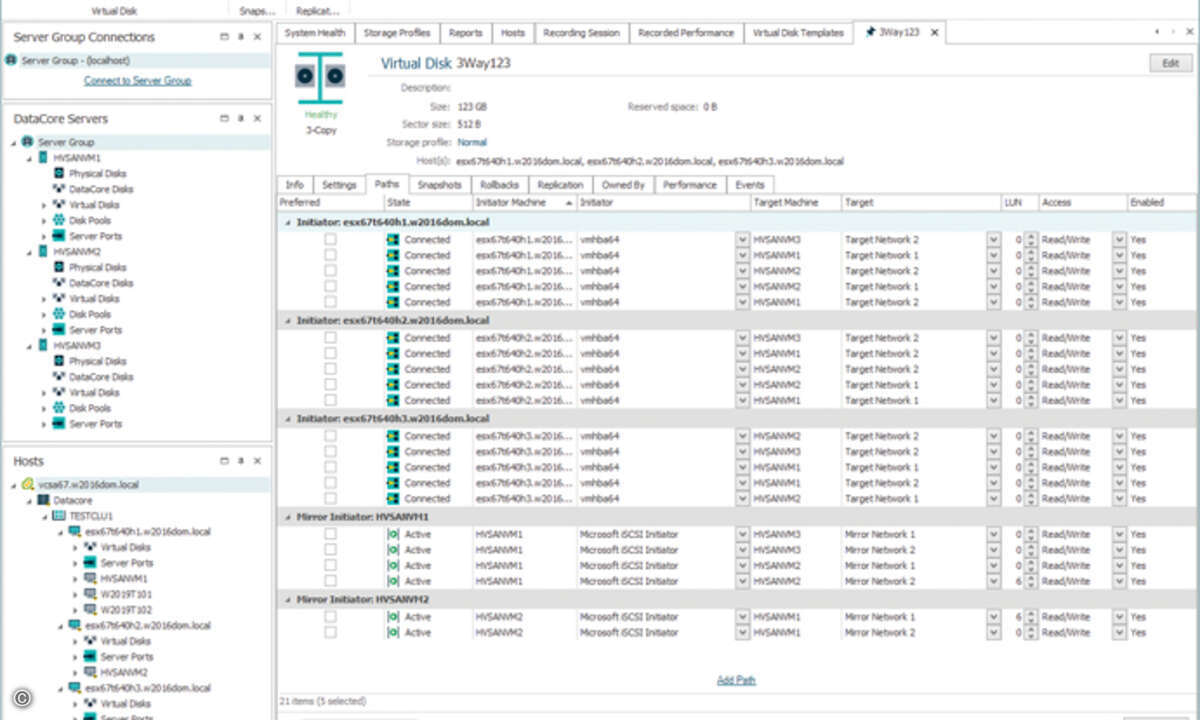Select esx67t640h1.w2016dom.local host in Hosts tree
1200x720 pixels.
click(x=148, y=531)
